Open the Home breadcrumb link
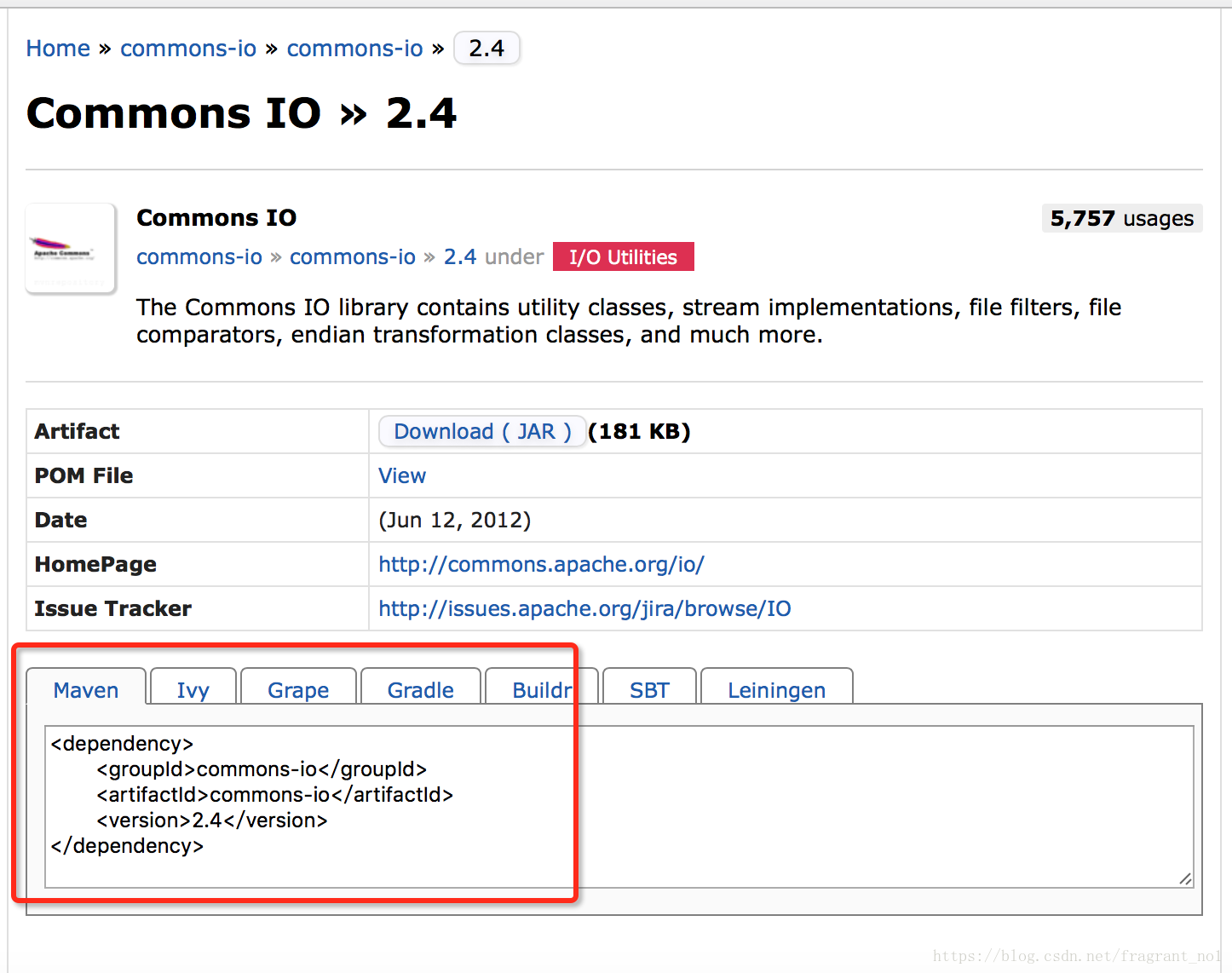 click(58, 49)
